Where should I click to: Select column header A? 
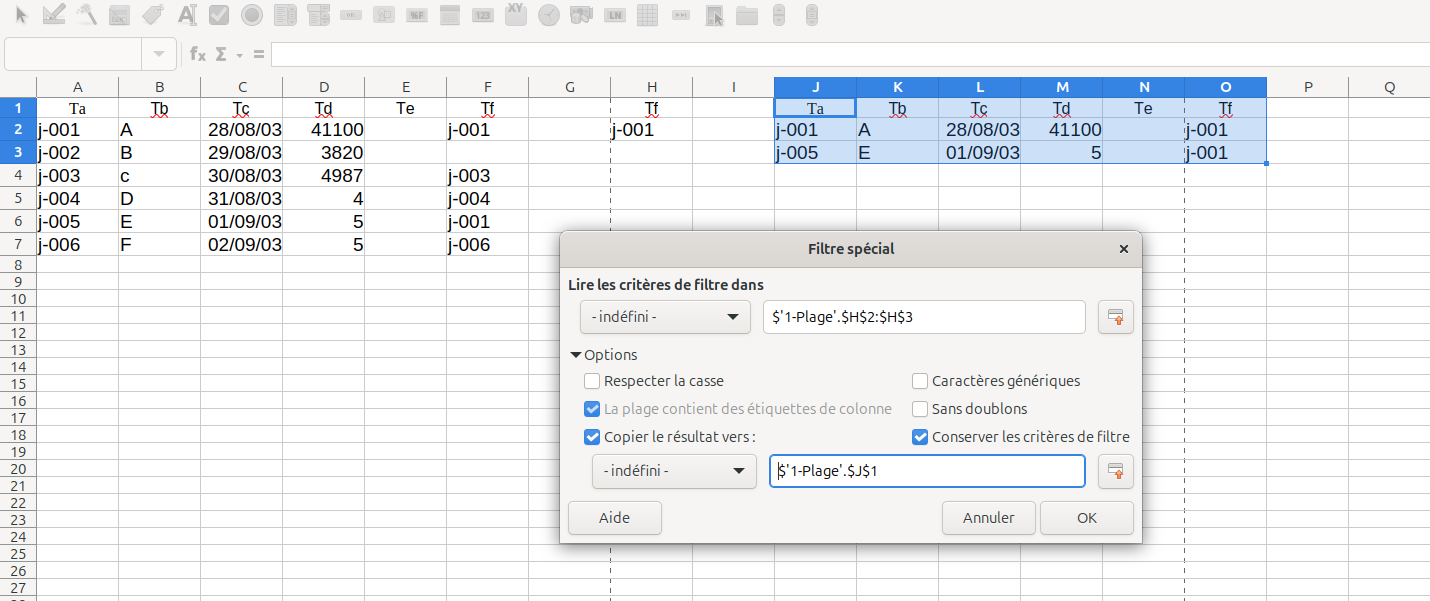click(x=78, y=87)
